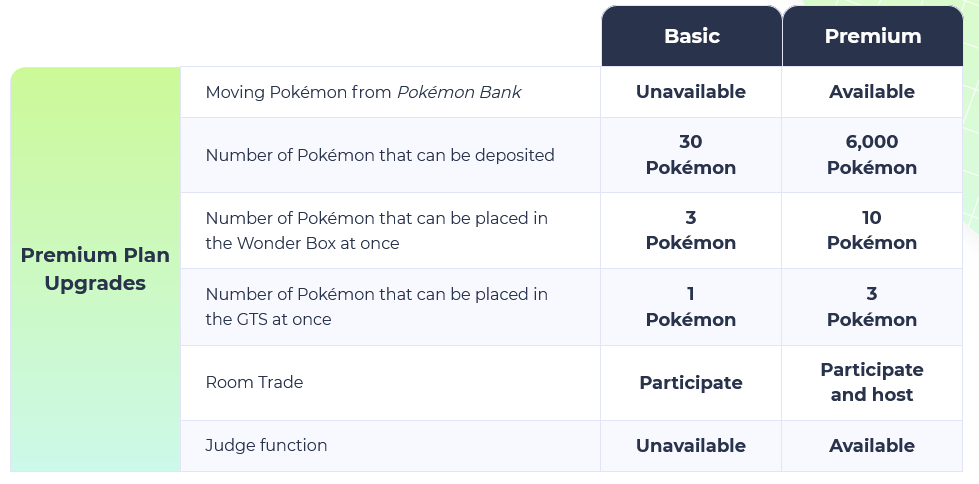Click the Premium "Participate and host" cell
Viewport: 979px width, 484px height.
click(x=872, y=382)
